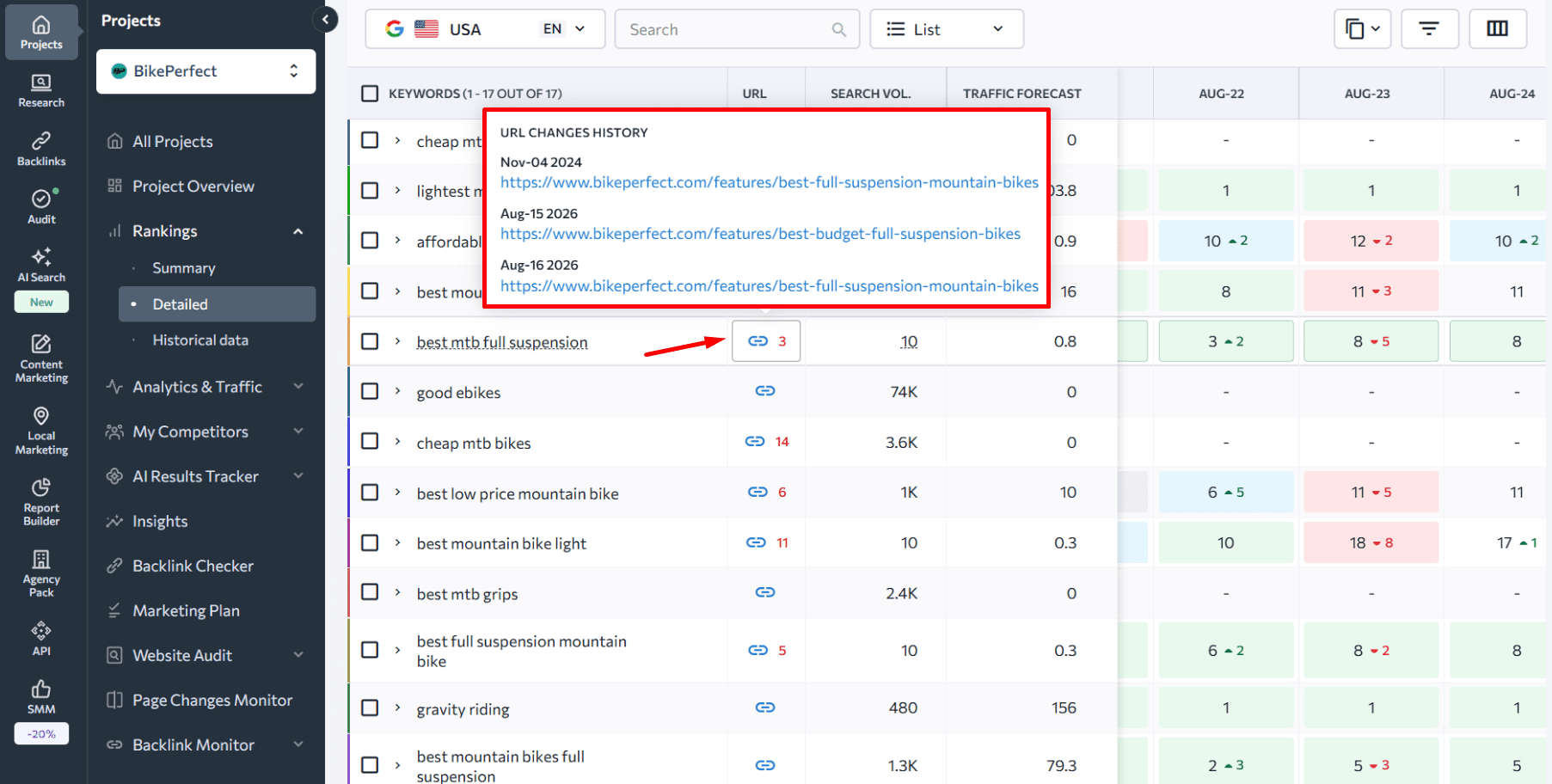
Task: Click the SMM -20% discount badge
Action: coord(41,734)
